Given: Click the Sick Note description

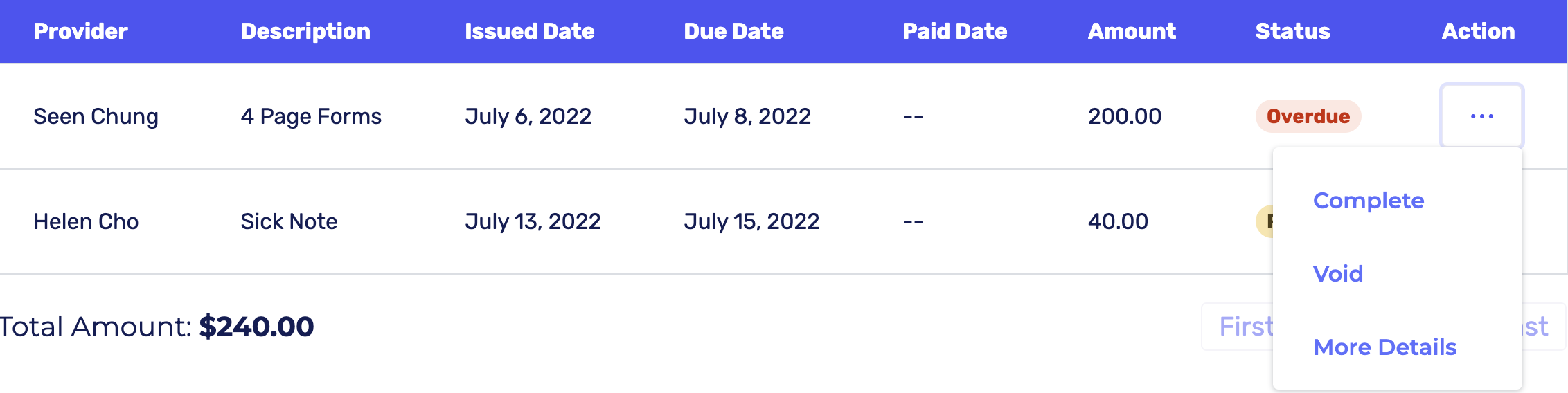Looking at the screenshot, I should pos(289,221).
